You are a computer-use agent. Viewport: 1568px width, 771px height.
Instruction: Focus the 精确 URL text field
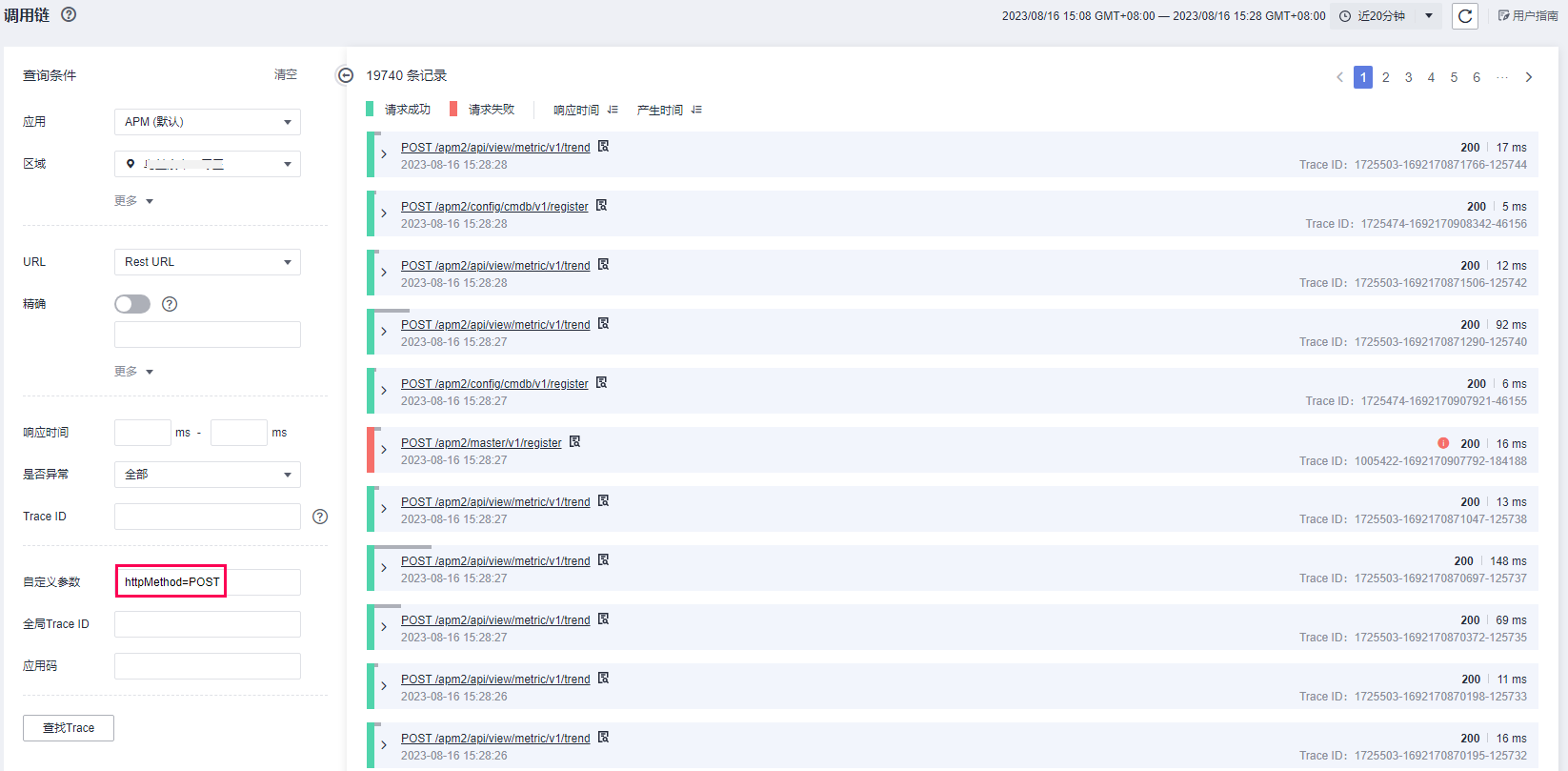[x=208, y=335]
